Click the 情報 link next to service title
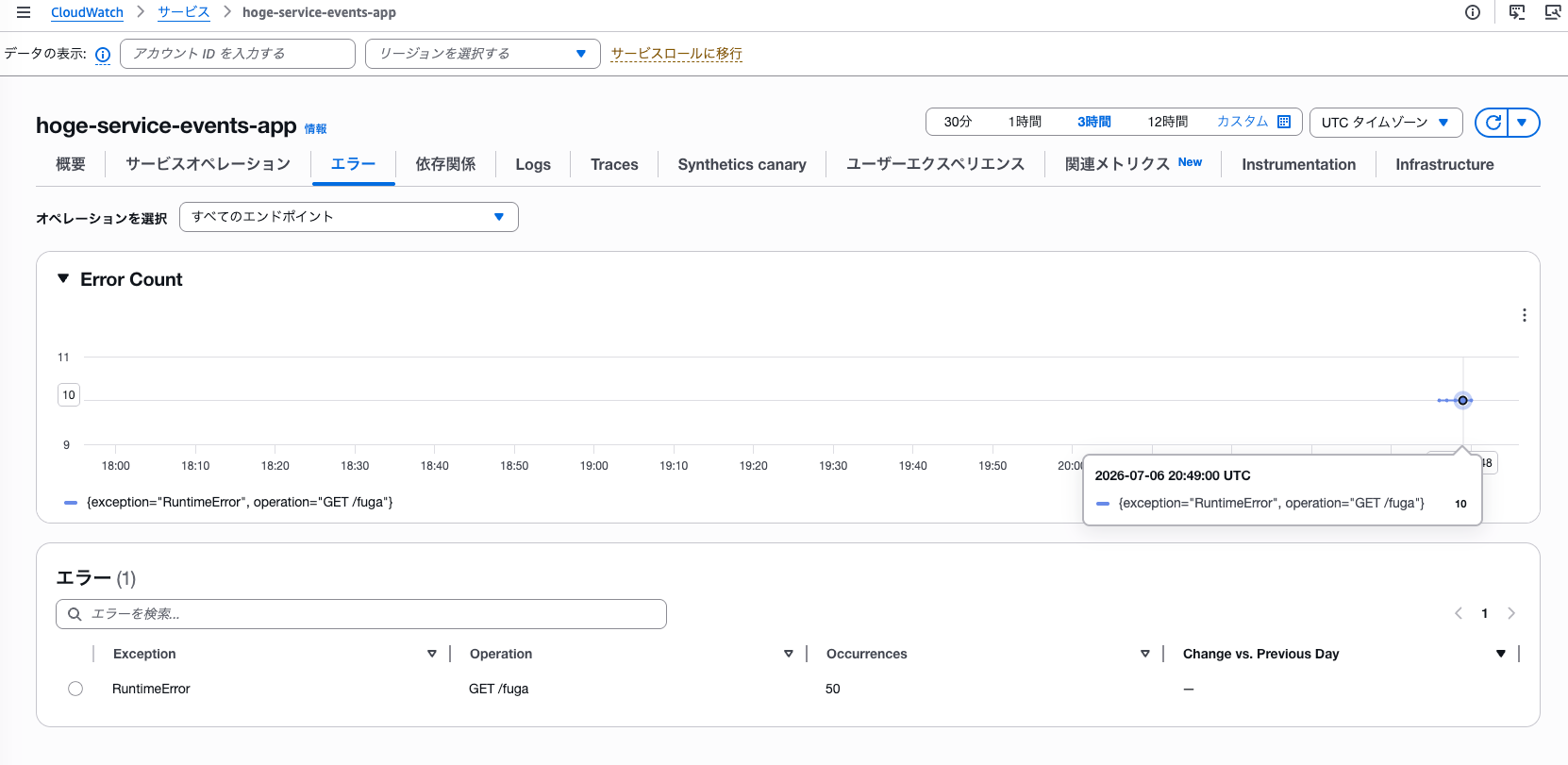 tap(315, 129)
